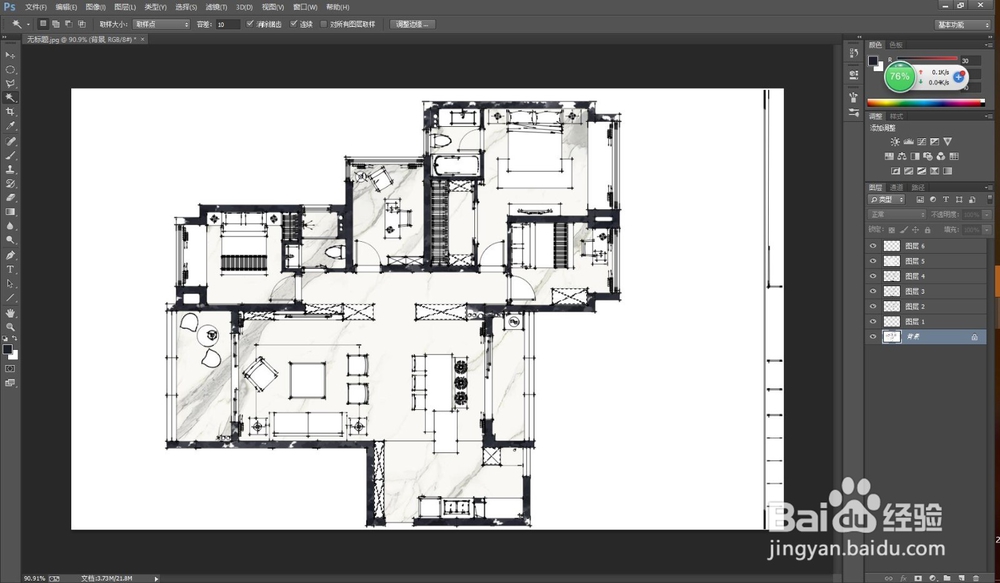Select the Polygonal Lasso tool
Image resolution: width=1000 pixels, height=583 pixels.
coord(10,84)
